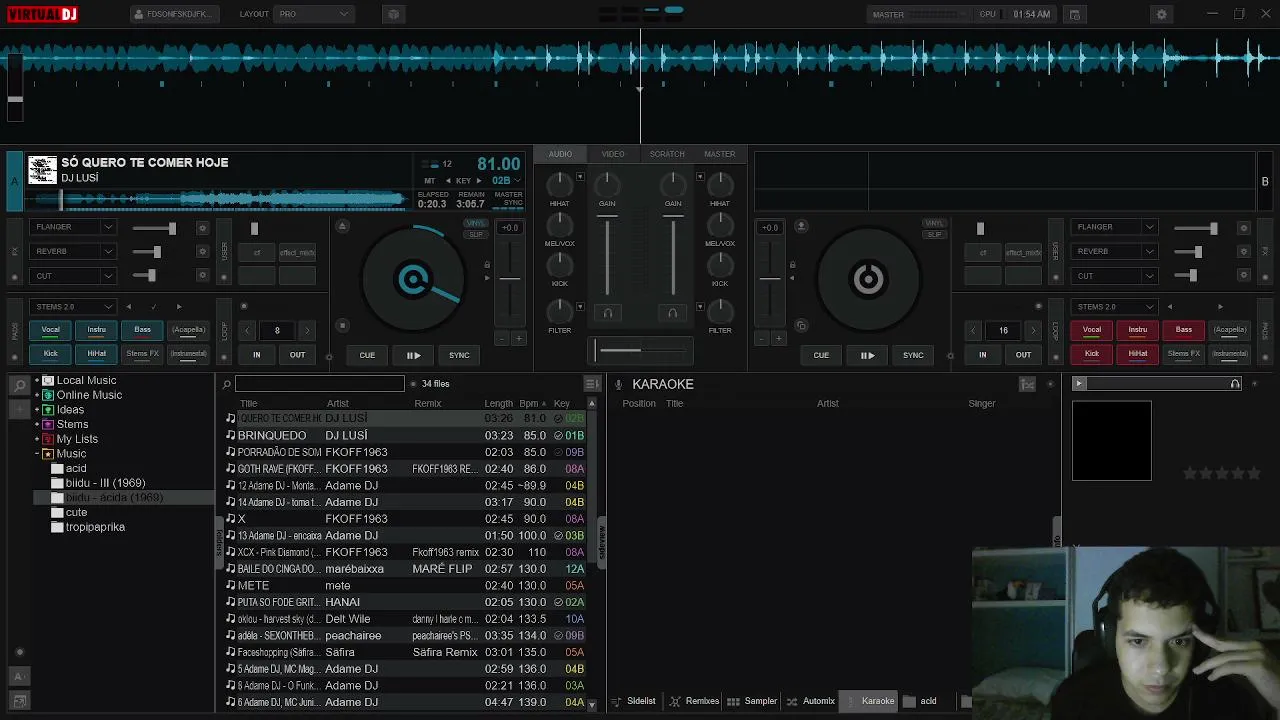Click the play/pause button on the right deck
1280x720 pixels.
point(867,355)
